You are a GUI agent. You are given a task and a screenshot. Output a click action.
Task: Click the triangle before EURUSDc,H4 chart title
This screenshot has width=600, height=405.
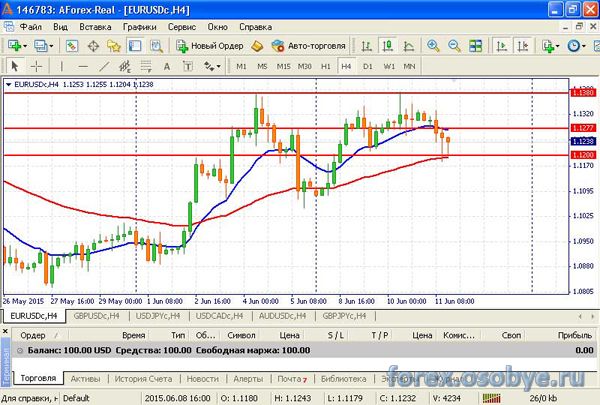[x=8, y=85]
